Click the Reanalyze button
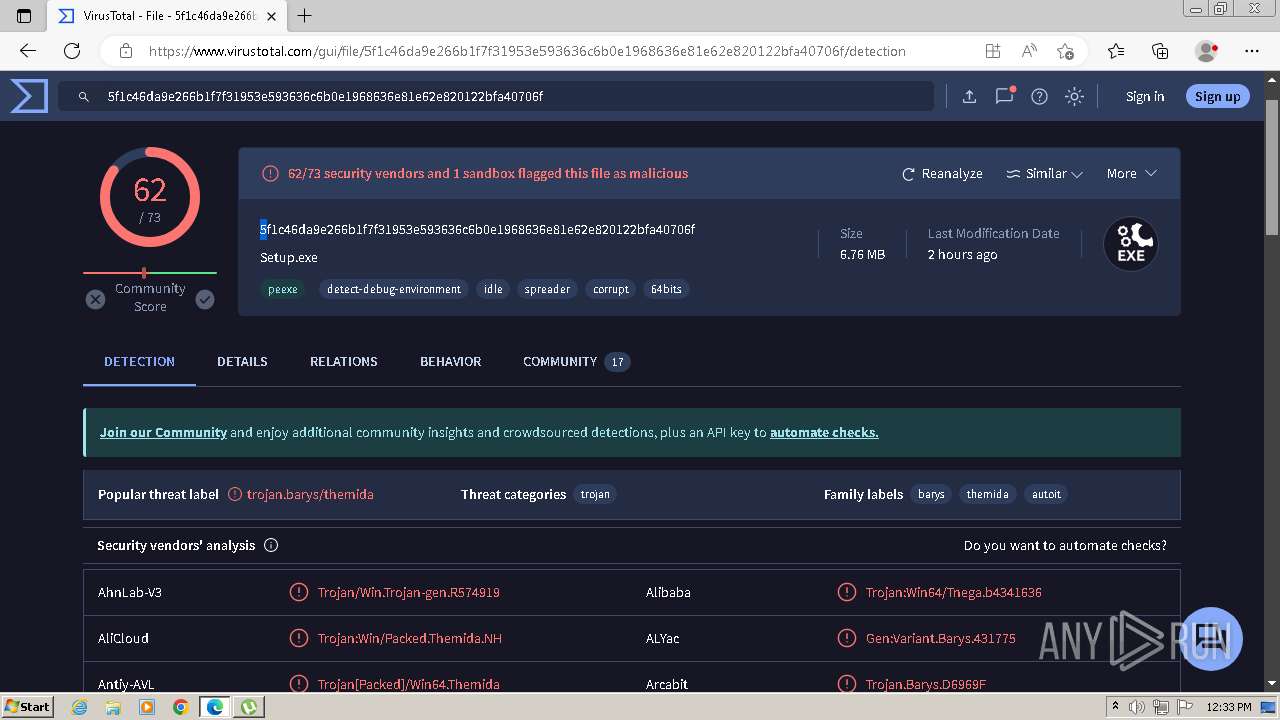The height and width of the screenshot is (720, 1280). [942, 174]
